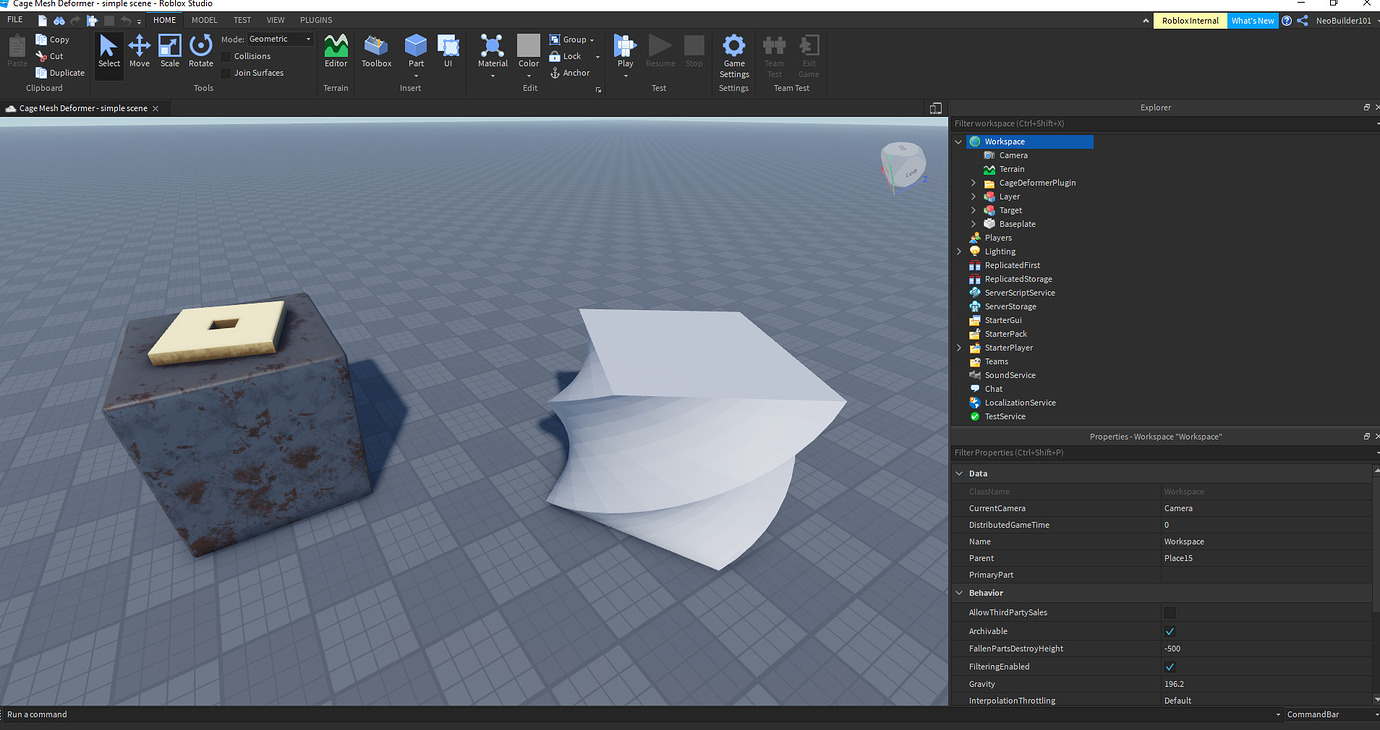The height and width of the screenshot is (730, 1380).
Task: Switch to the MODEL ribbon tab
Action: click(204, 19)
